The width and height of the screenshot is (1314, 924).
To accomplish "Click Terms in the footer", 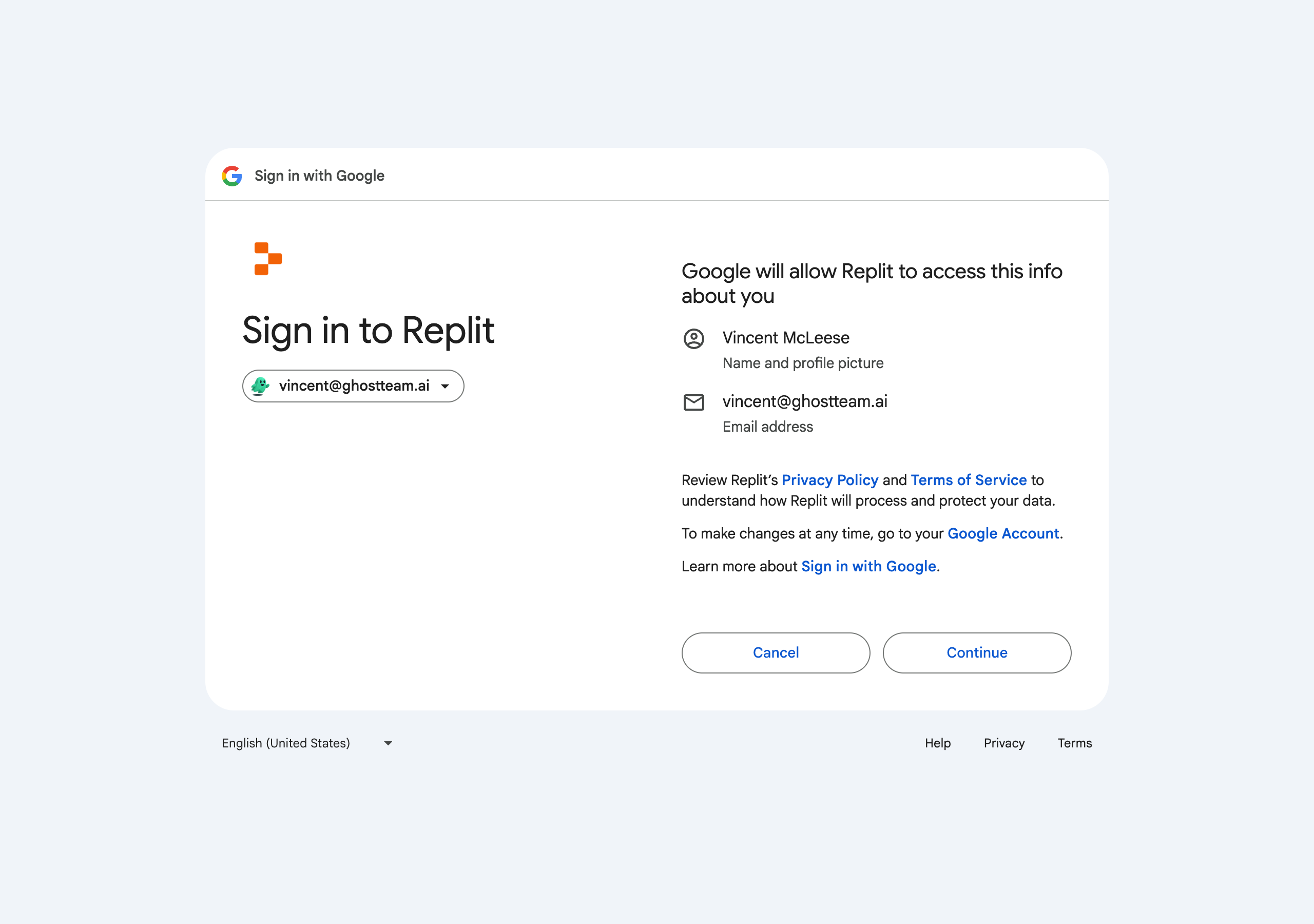I will pyautogui.click(x=1074, y=743).
